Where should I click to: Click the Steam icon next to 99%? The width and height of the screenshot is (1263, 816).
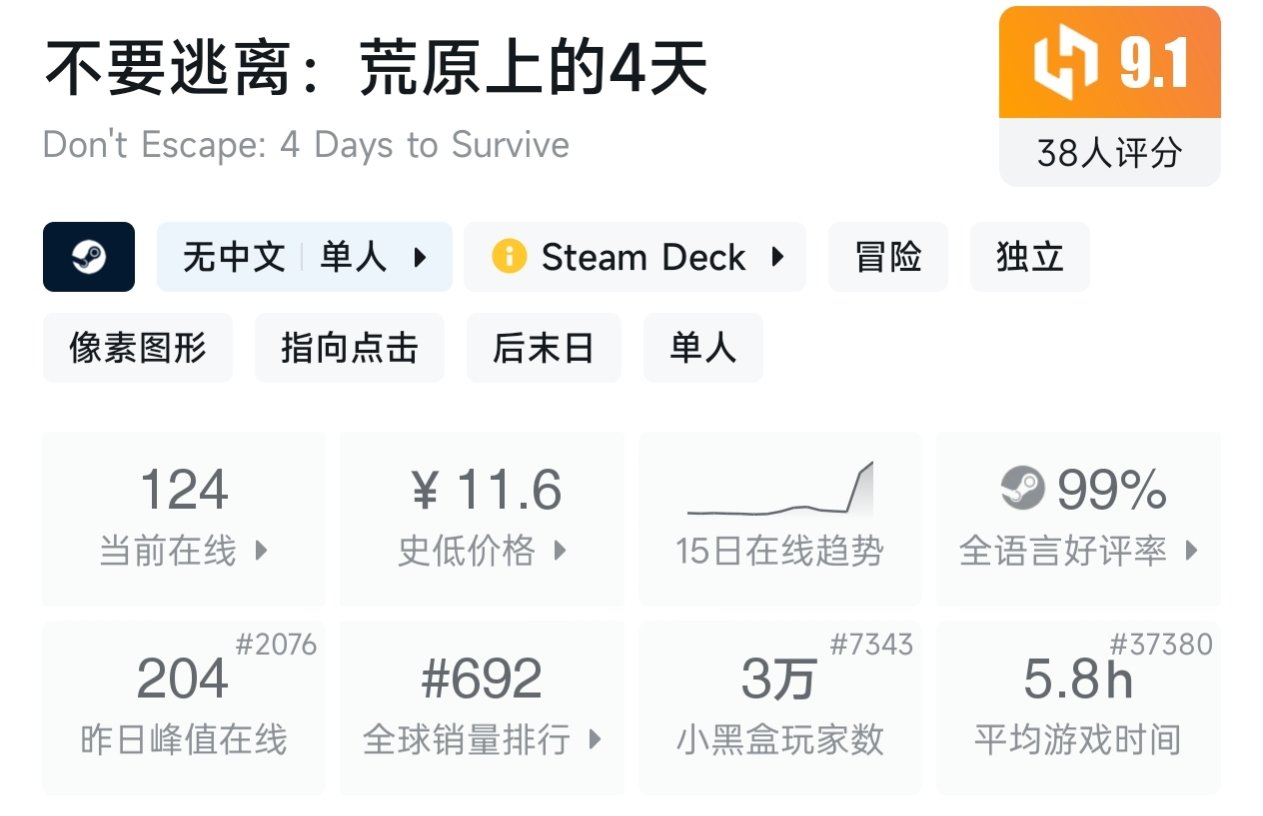[1022, 489]
